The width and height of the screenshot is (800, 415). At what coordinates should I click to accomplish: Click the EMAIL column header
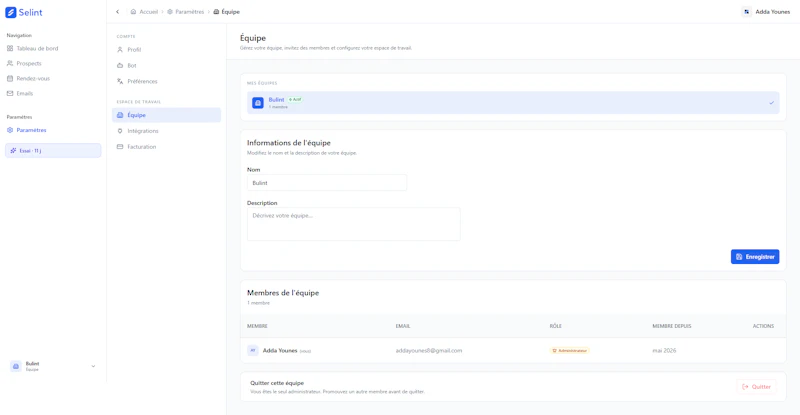click(403, 326)
